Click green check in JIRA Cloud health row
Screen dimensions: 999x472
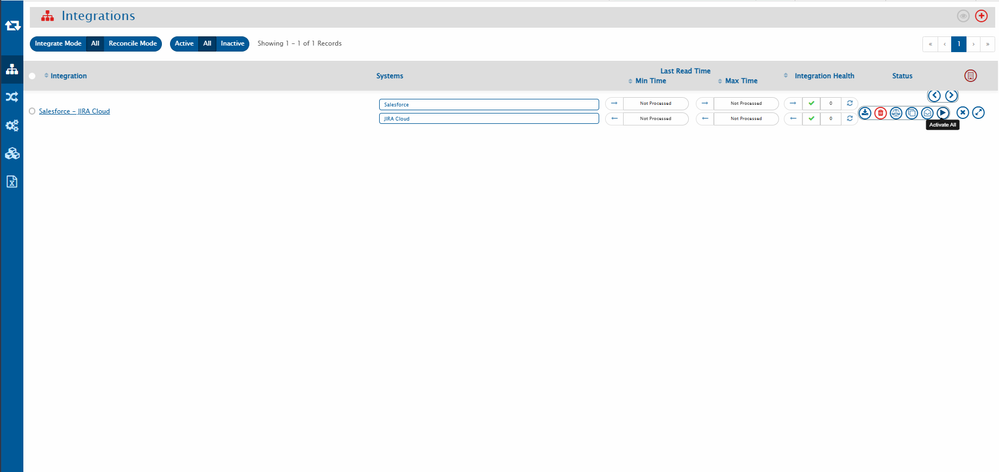[811, 118]
